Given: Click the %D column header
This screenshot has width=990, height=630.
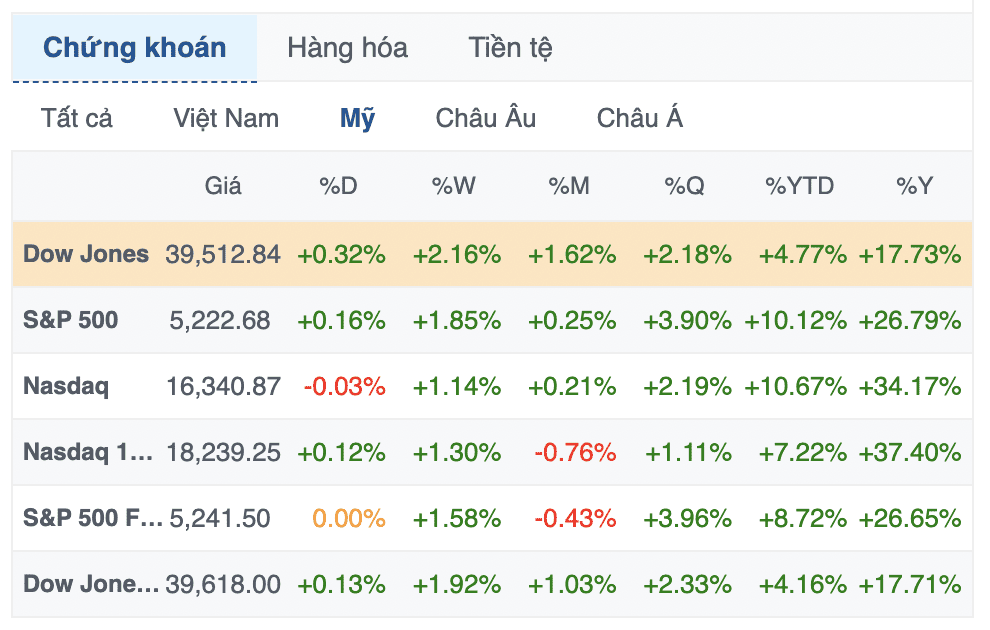Looking at the screenshot, I should tap(338, 186).
